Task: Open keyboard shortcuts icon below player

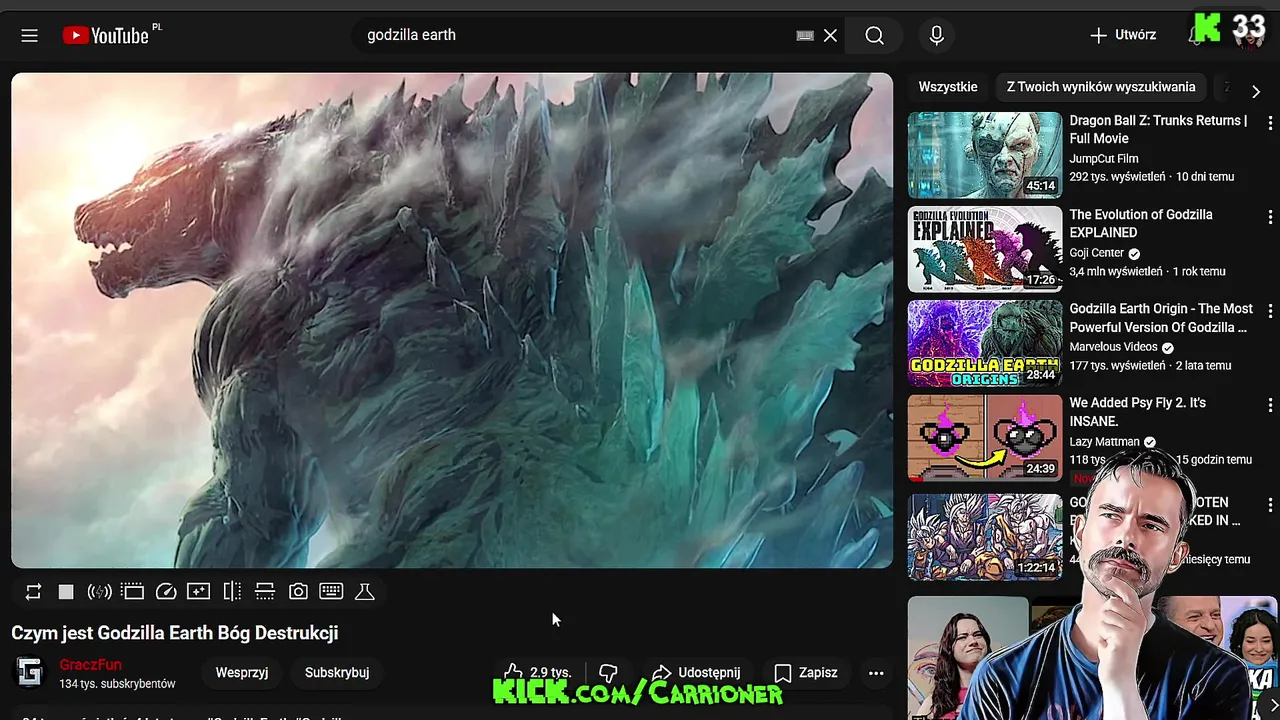Action: (x=331, y=592)
